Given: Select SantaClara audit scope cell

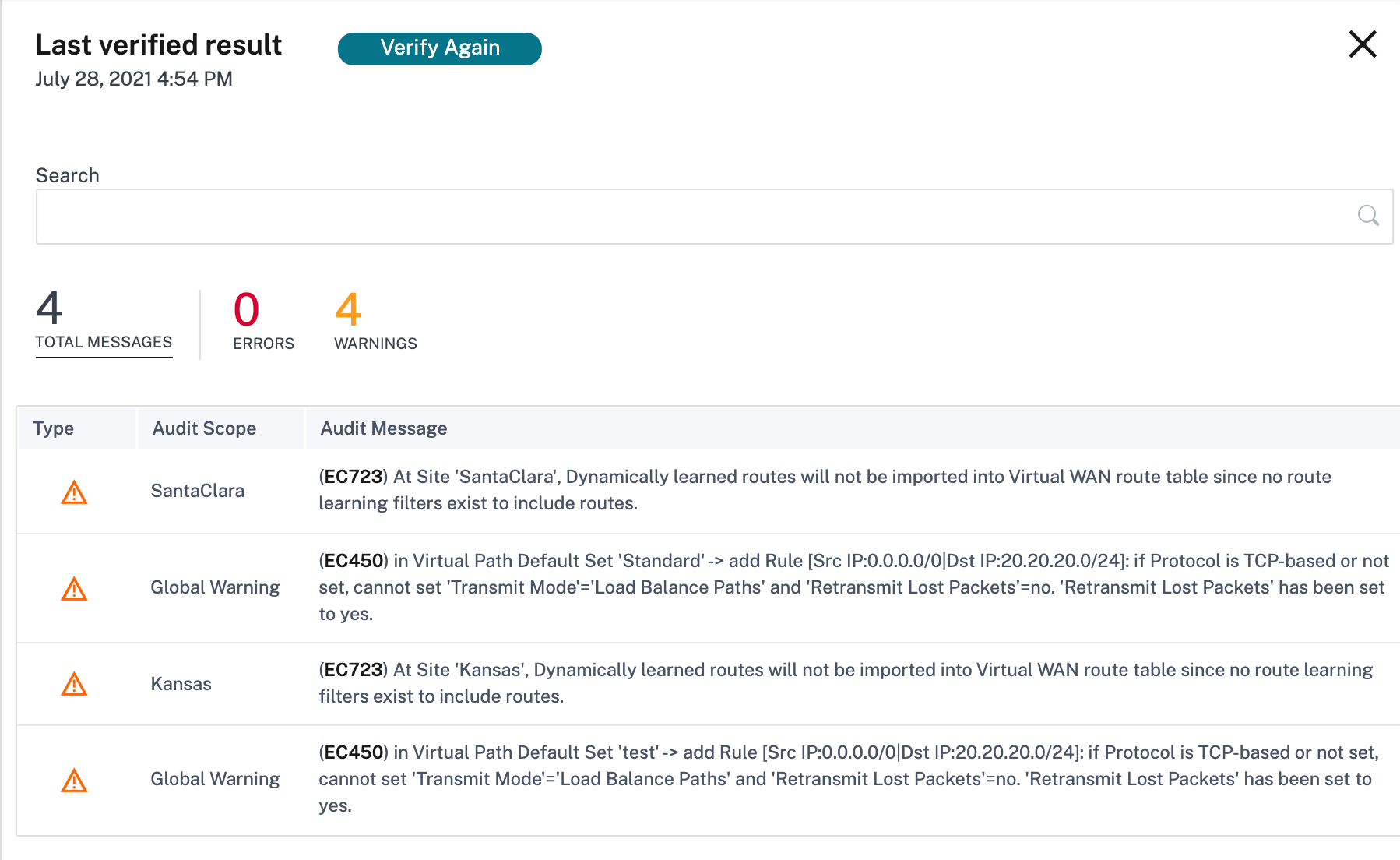Looking at the screenshot, I should click(198, 491).
